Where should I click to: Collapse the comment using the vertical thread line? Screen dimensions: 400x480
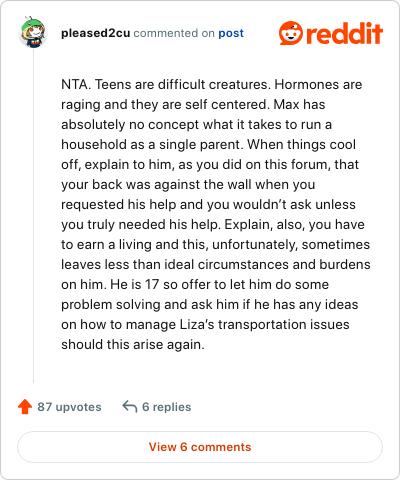(x=33, y=217)
